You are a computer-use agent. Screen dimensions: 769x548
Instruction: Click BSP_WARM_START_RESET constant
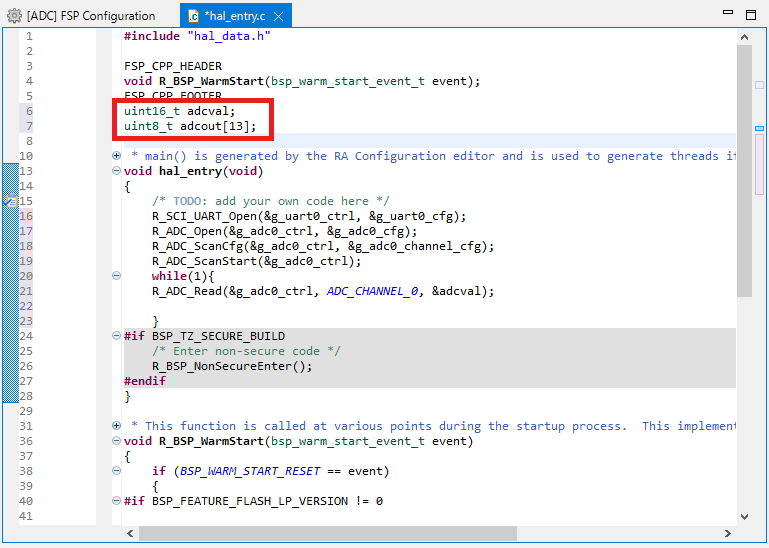point(250,471)
